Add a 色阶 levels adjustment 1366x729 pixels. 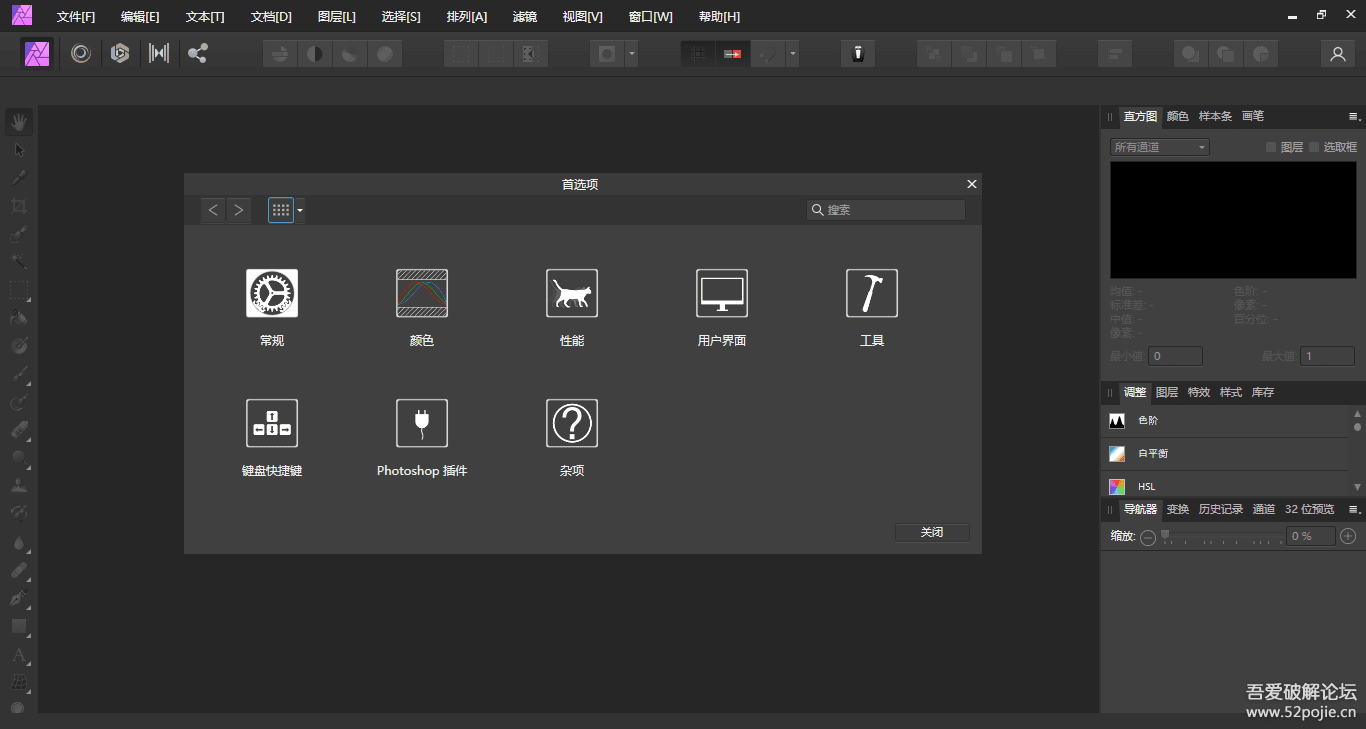[1225, 421]
